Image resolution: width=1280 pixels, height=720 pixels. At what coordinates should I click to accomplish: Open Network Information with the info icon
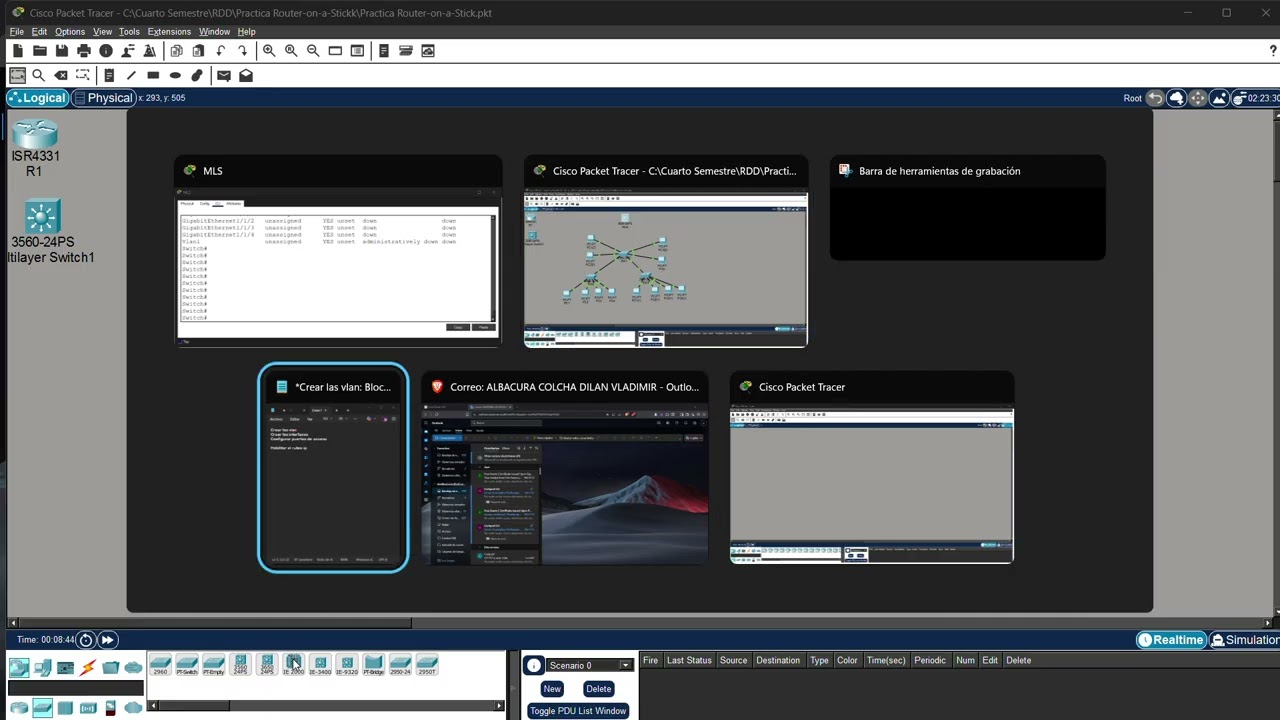click(x=106, y=51)
